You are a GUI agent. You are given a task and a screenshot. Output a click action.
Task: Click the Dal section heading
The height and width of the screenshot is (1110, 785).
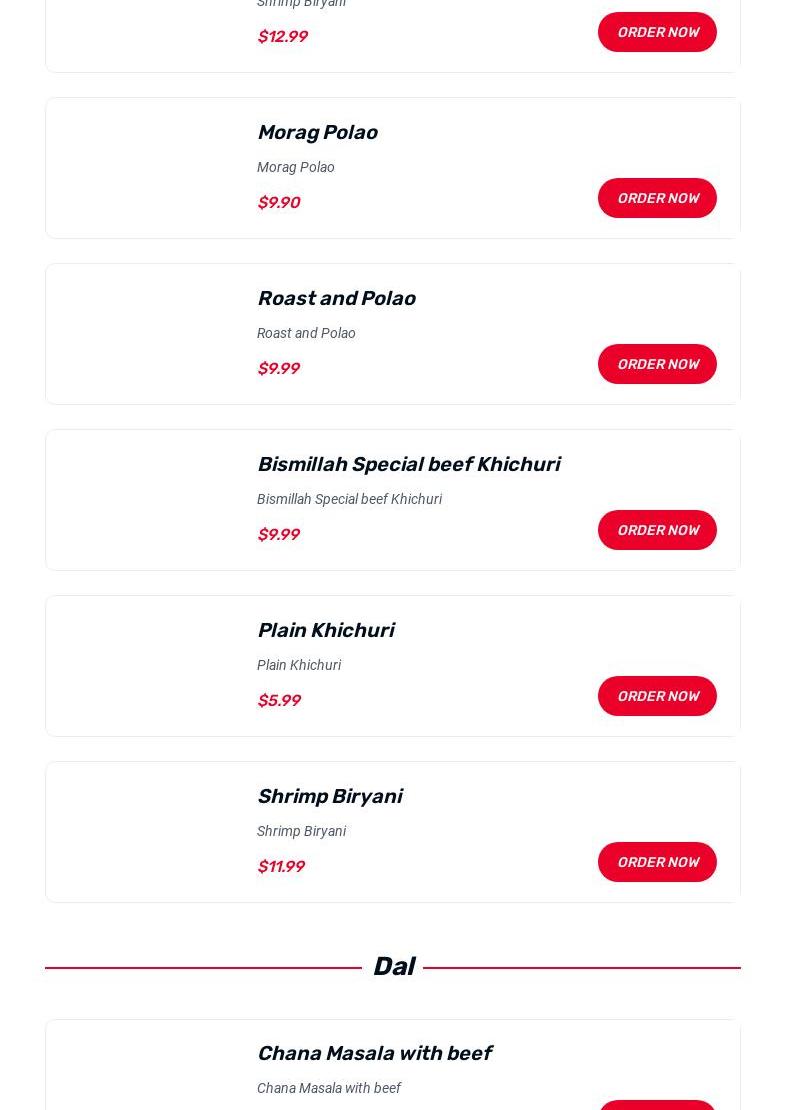(393, 967)
